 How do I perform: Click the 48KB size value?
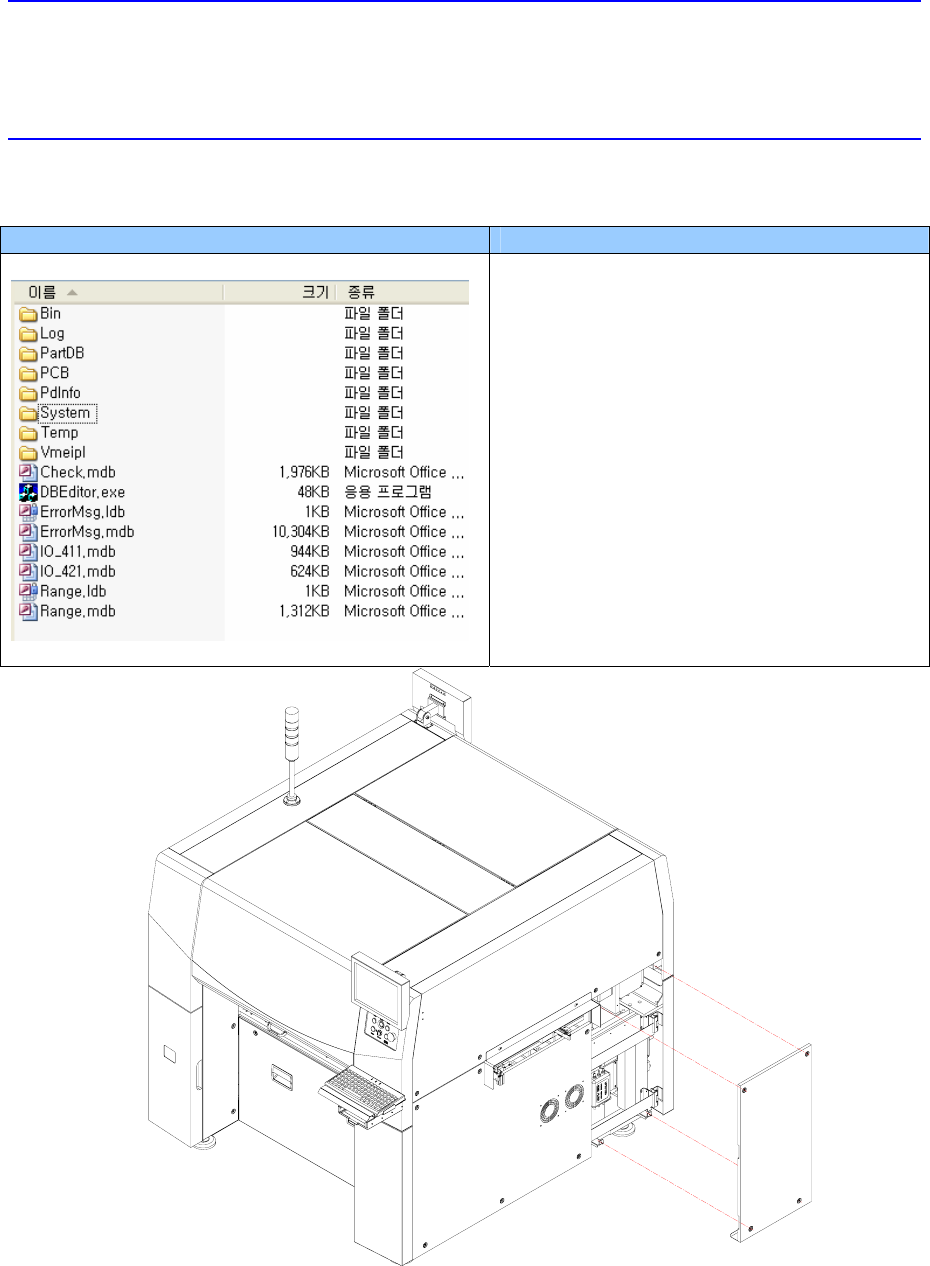313,492
